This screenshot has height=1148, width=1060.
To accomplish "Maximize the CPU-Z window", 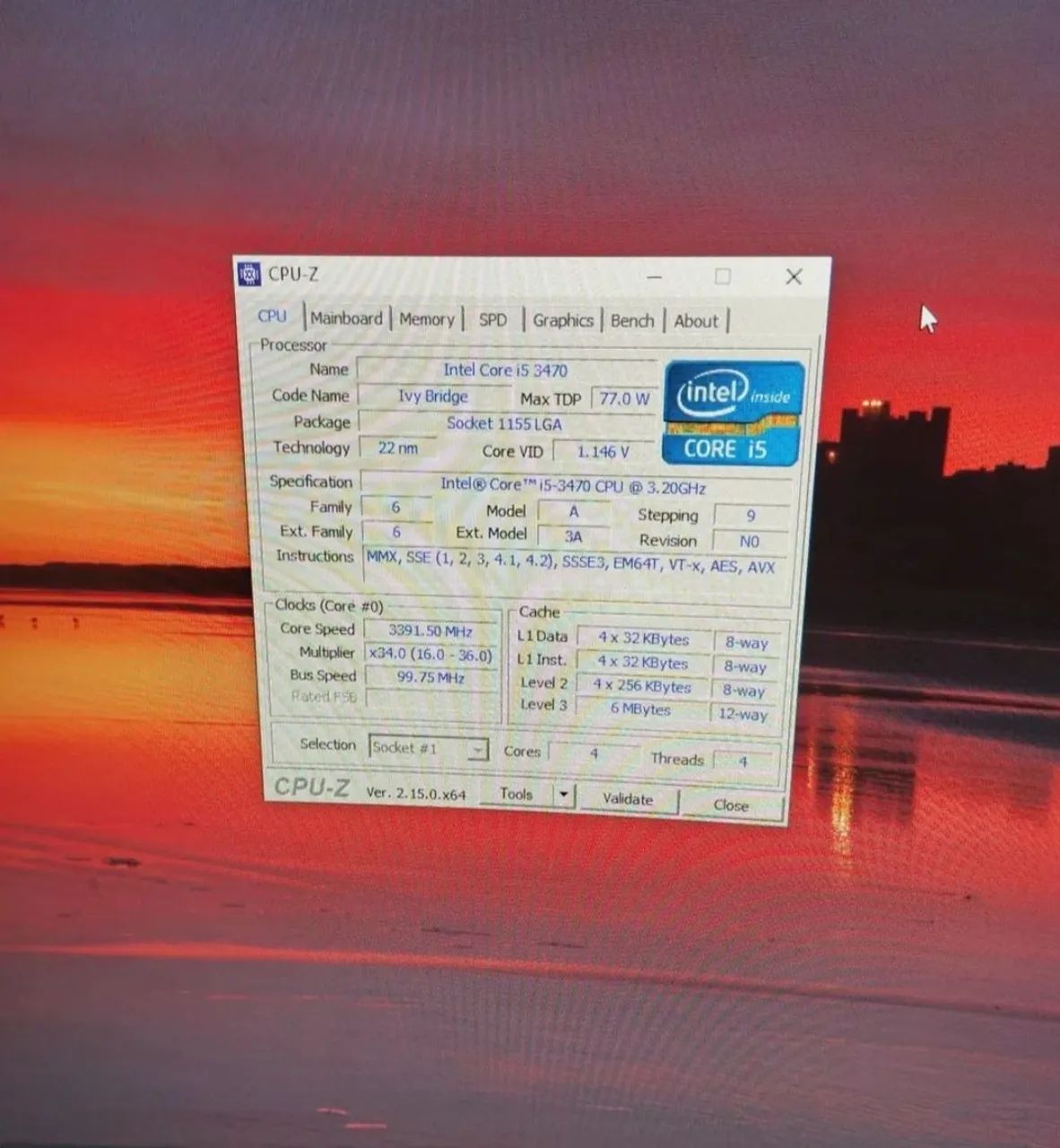I will click(723, 276).
